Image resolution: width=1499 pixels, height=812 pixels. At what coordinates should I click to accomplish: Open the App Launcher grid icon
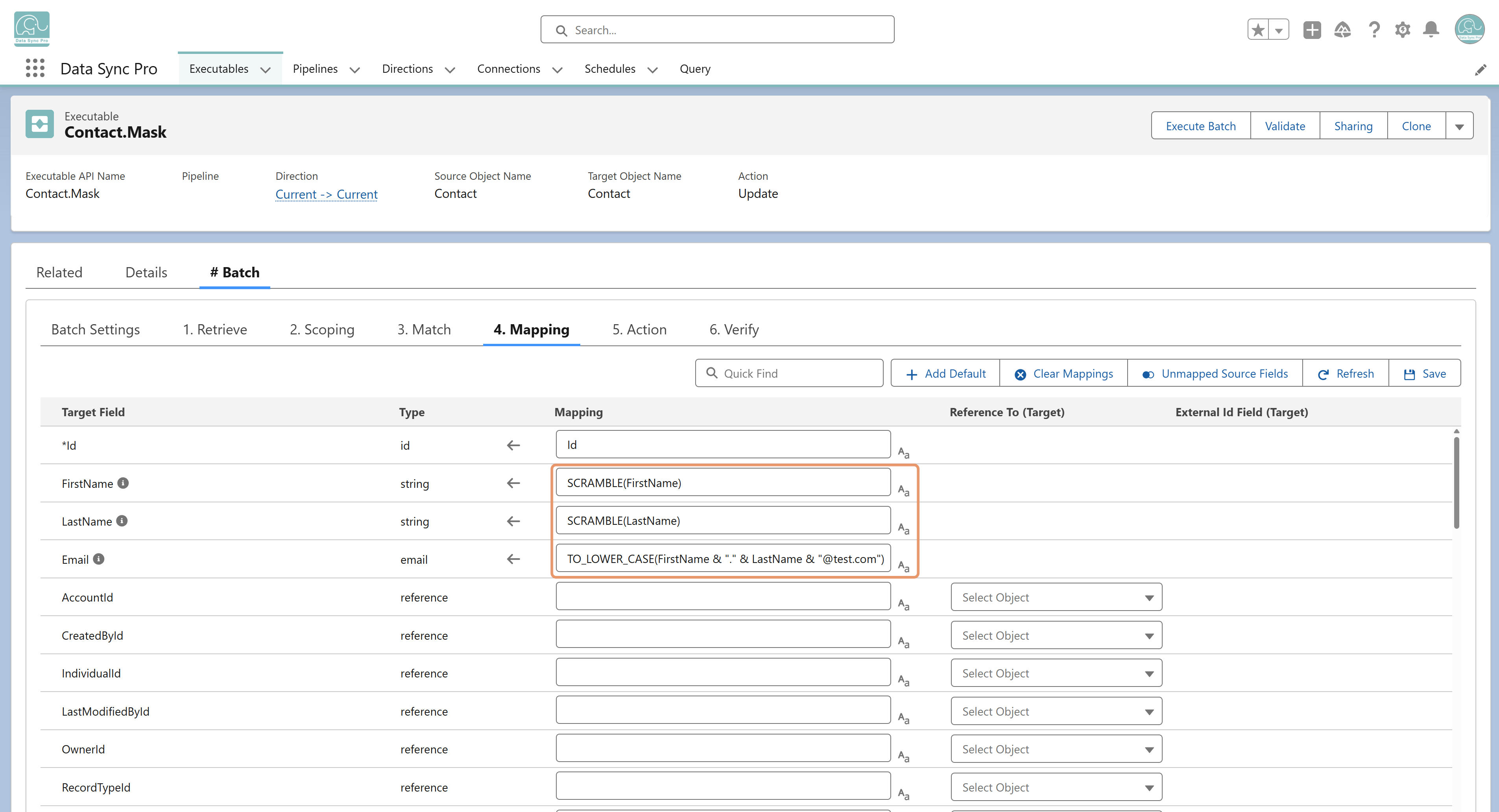coord(35,68)
